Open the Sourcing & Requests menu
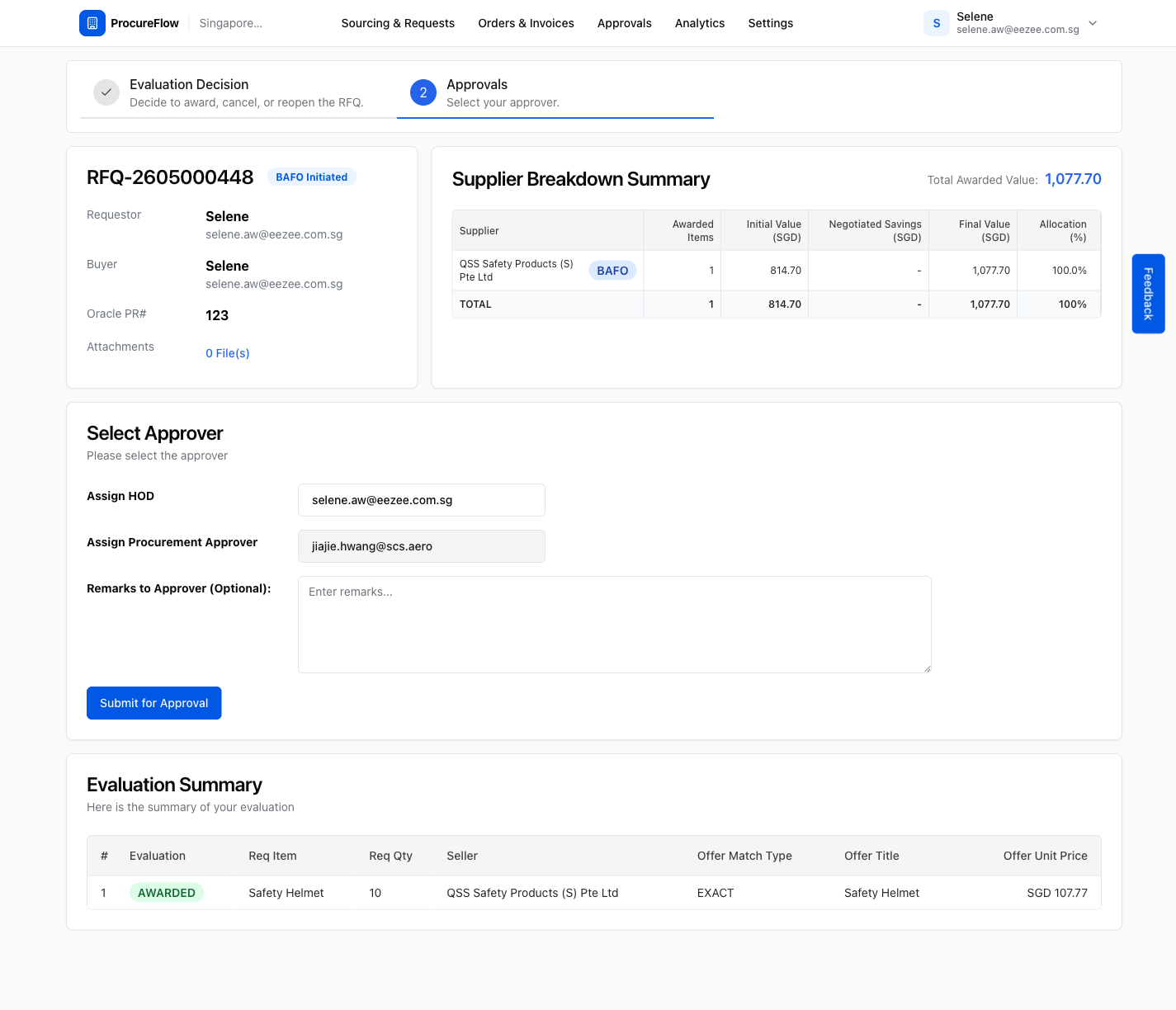The width and height of the screenshot is (1176, 1010). coord(398,23)
